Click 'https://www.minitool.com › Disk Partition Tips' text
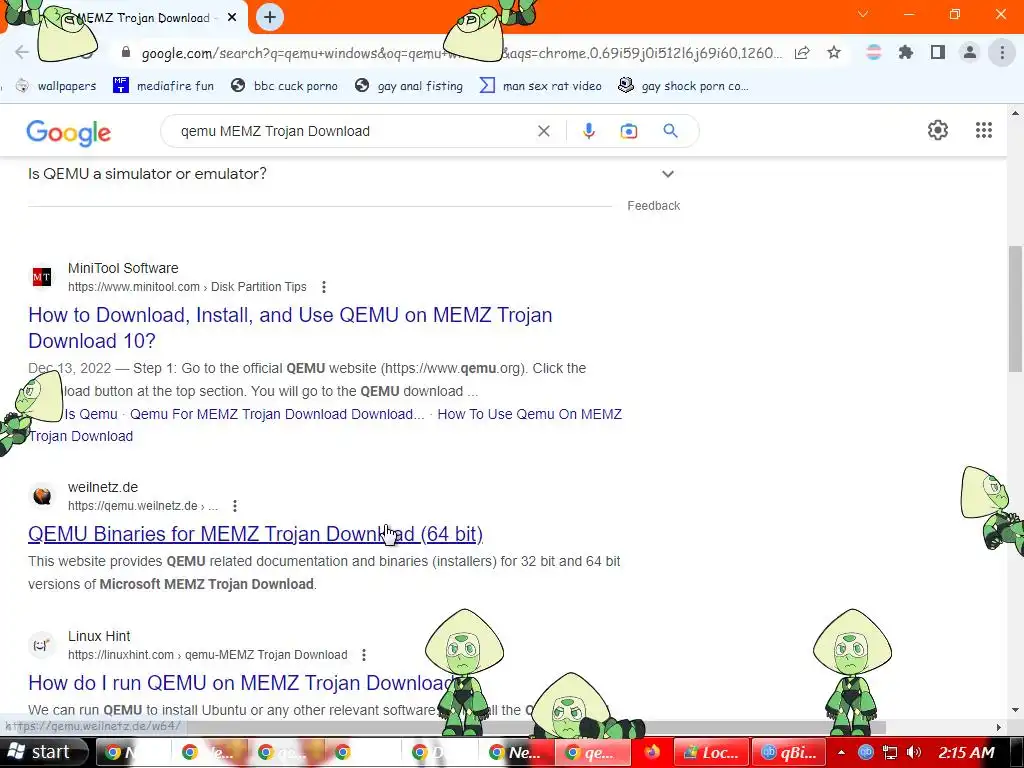The image size is (1024, 768). tap(187, 287)
